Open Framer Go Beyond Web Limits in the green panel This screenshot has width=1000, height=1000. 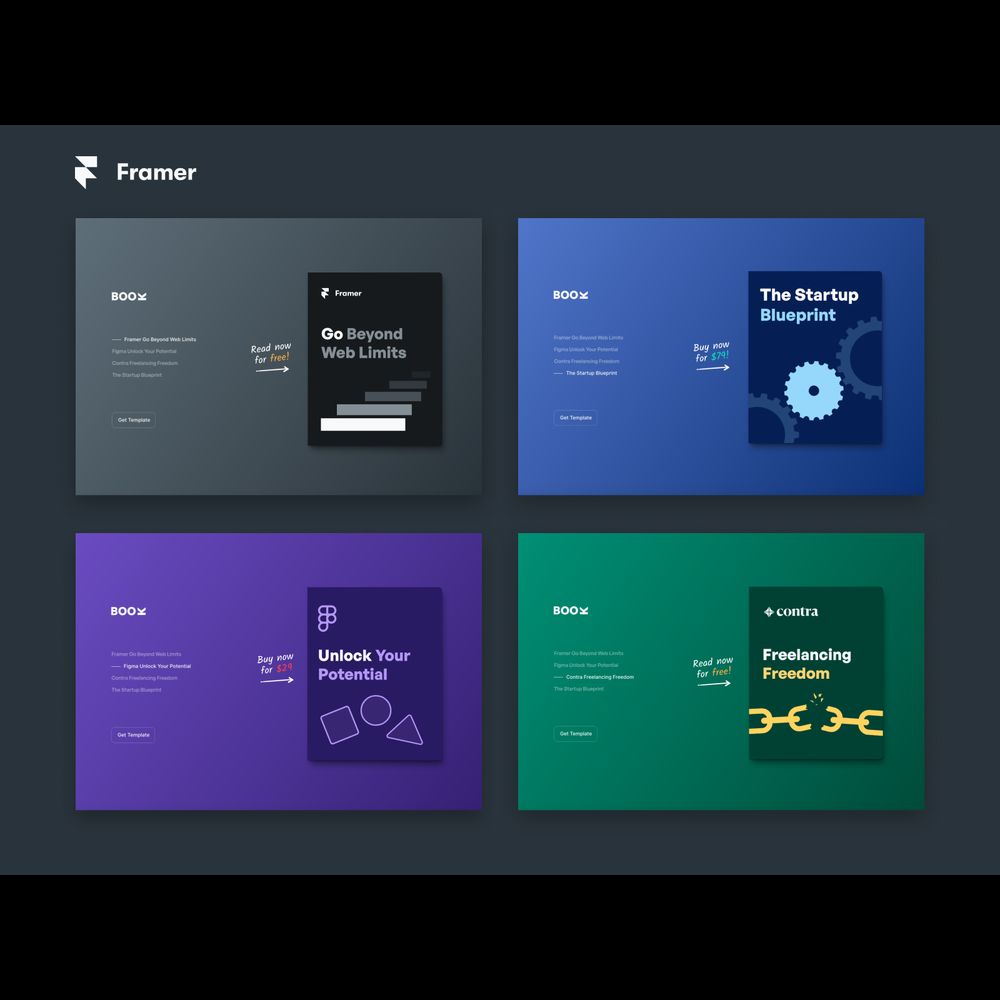(x=588, y=654)
